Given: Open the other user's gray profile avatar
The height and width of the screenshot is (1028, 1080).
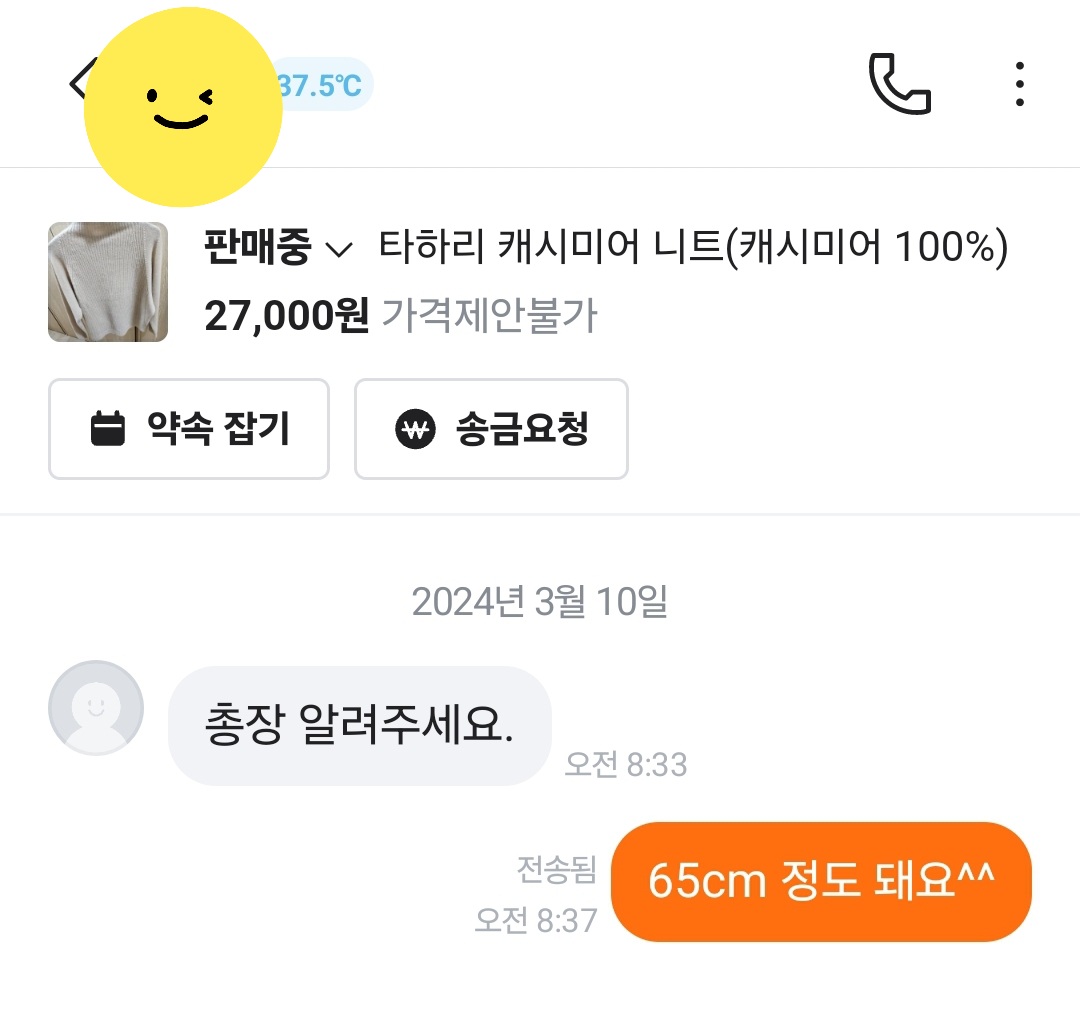Looking at the screenshot, I should click(96, 707).
